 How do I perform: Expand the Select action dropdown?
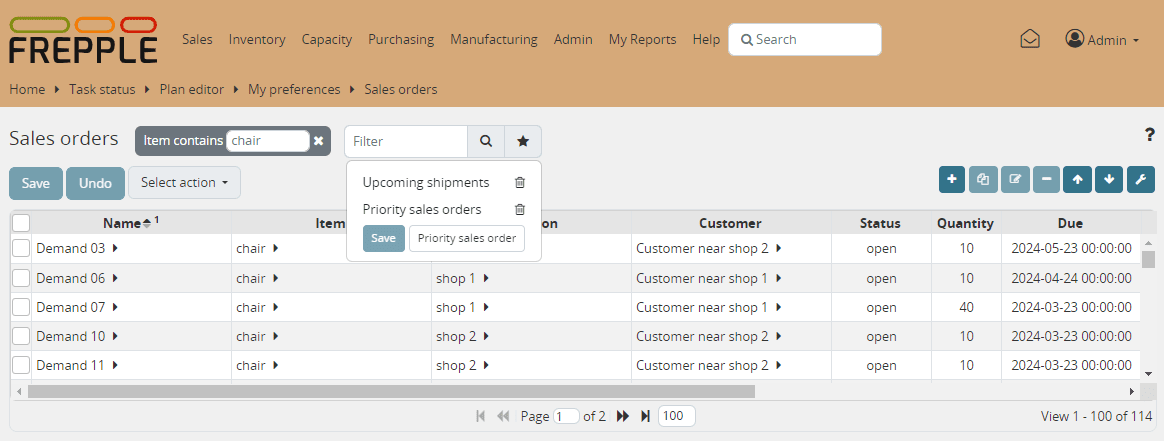click(x=184, y=183)
